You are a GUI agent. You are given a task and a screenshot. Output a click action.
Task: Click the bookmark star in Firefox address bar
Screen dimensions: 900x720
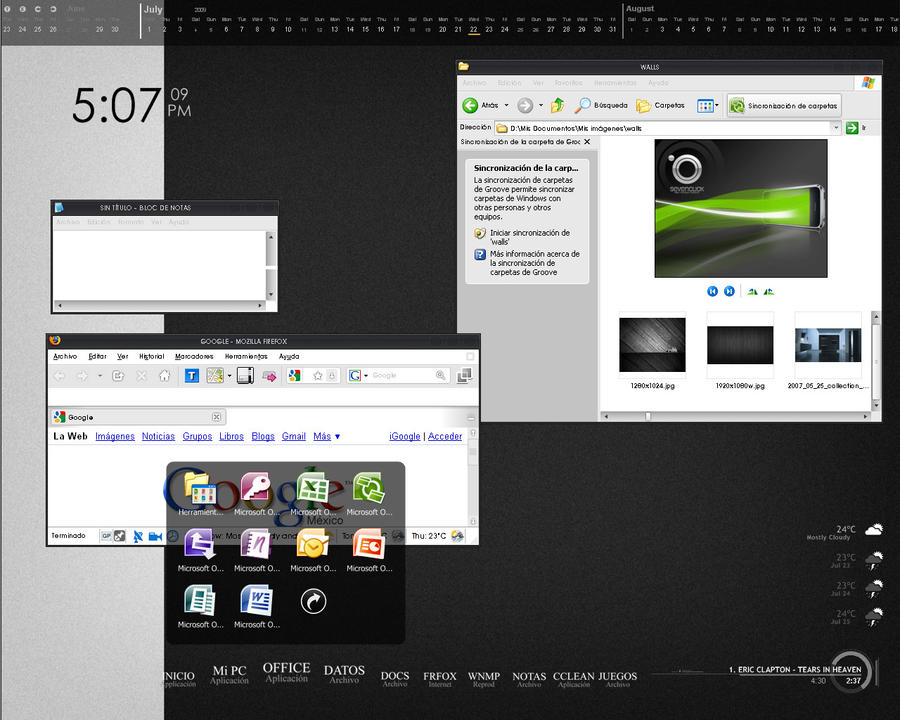pyautogui.click(x=317, y=376)
